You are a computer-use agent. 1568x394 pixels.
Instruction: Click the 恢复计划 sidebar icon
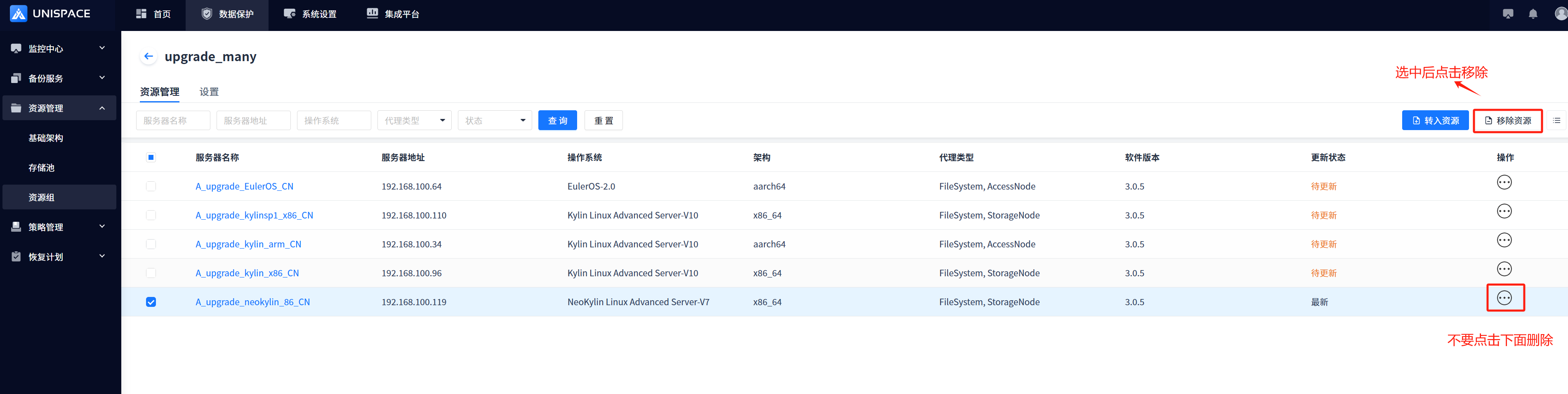(17, 256)
